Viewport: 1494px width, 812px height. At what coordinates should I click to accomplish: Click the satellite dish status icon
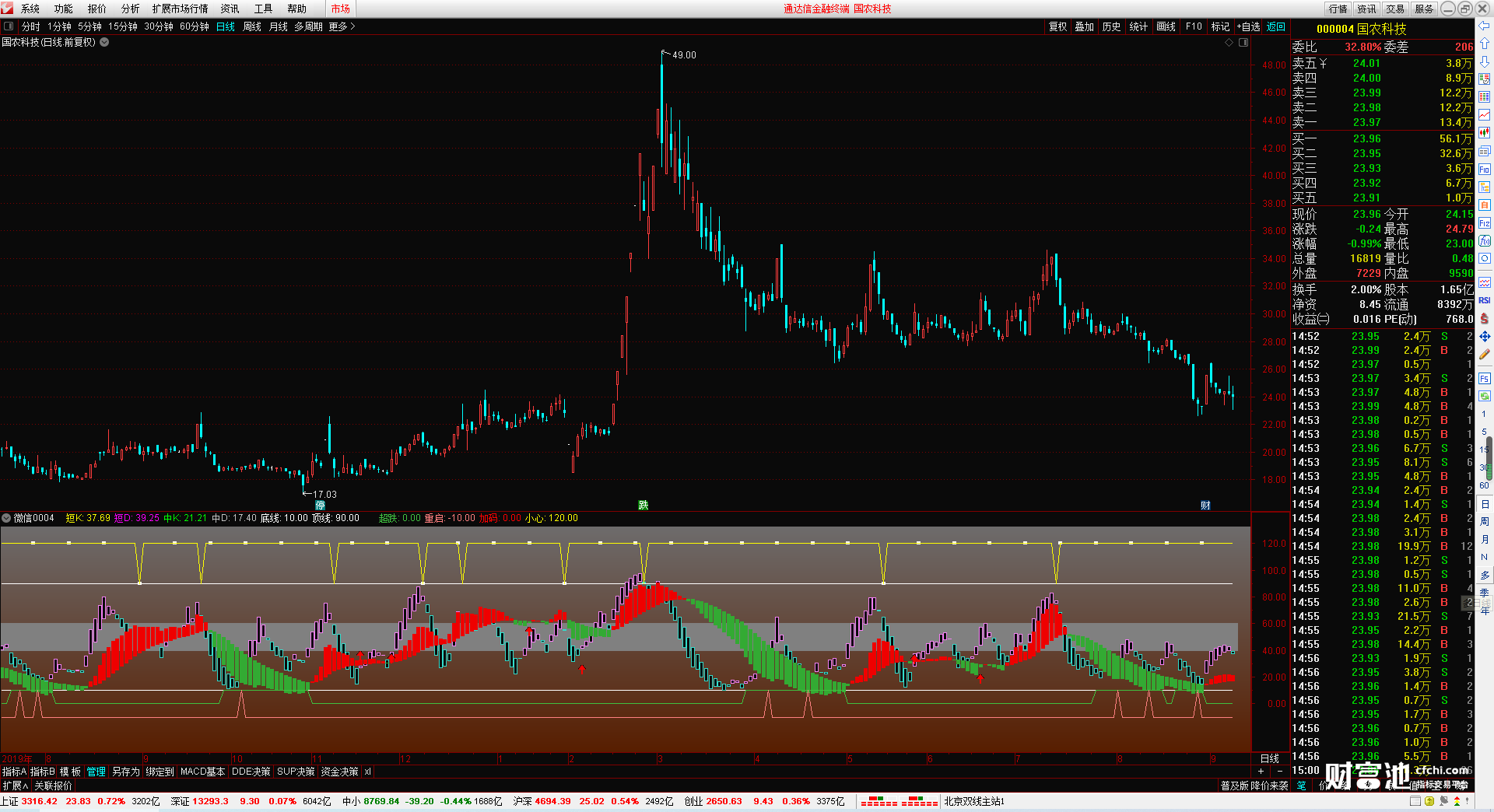click(1443, 801)
